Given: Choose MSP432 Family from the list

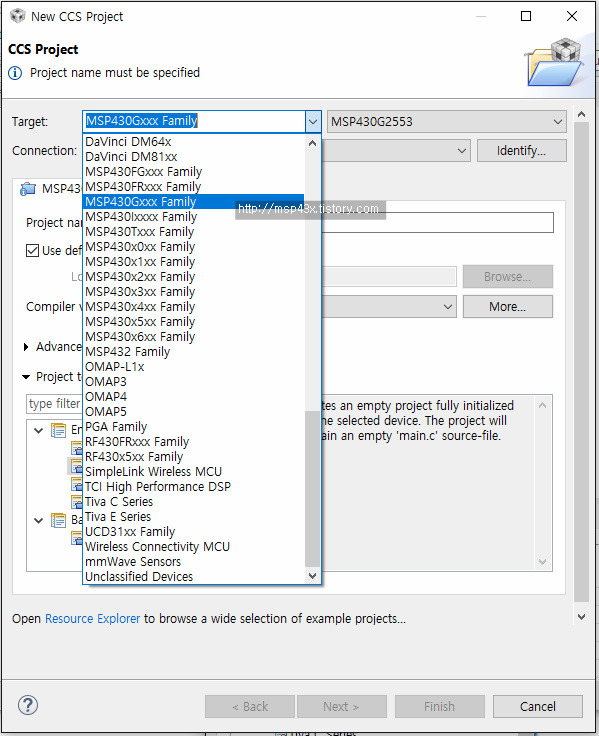Looking at the screenshot, I should (x=193, y=352).
